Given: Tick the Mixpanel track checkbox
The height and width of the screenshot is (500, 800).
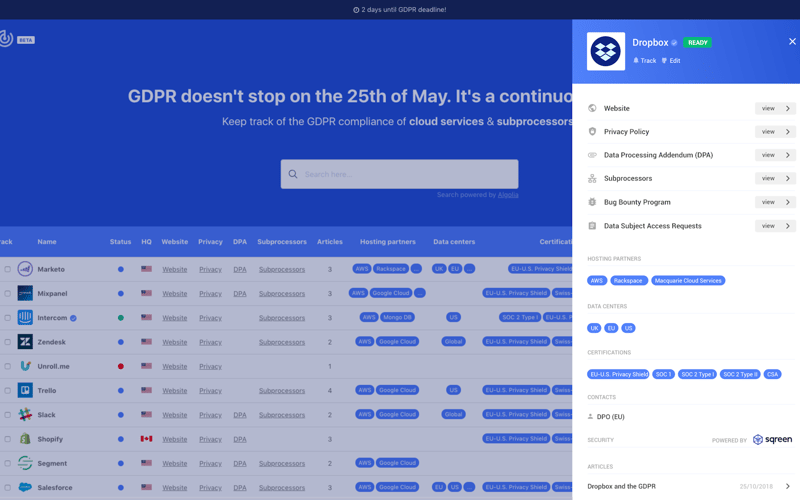Looking at the screenshot, I should pos(8,293).
